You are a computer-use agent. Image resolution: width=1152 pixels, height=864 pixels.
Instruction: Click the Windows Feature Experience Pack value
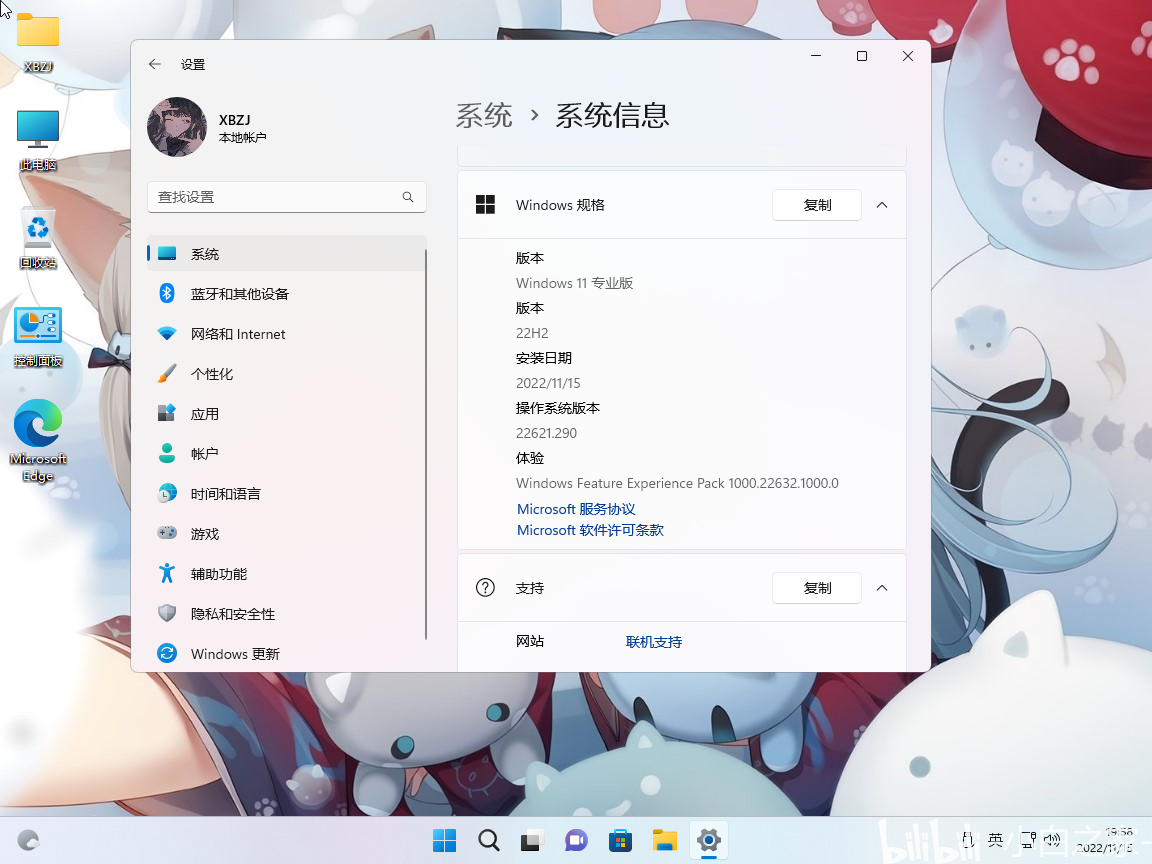coord(677,483)
